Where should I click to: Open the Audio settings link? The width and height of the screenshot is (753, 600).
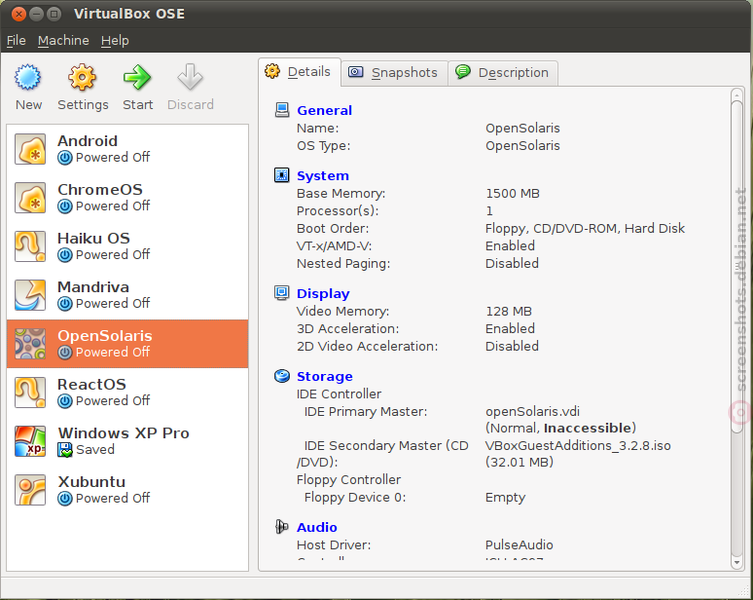317,527
